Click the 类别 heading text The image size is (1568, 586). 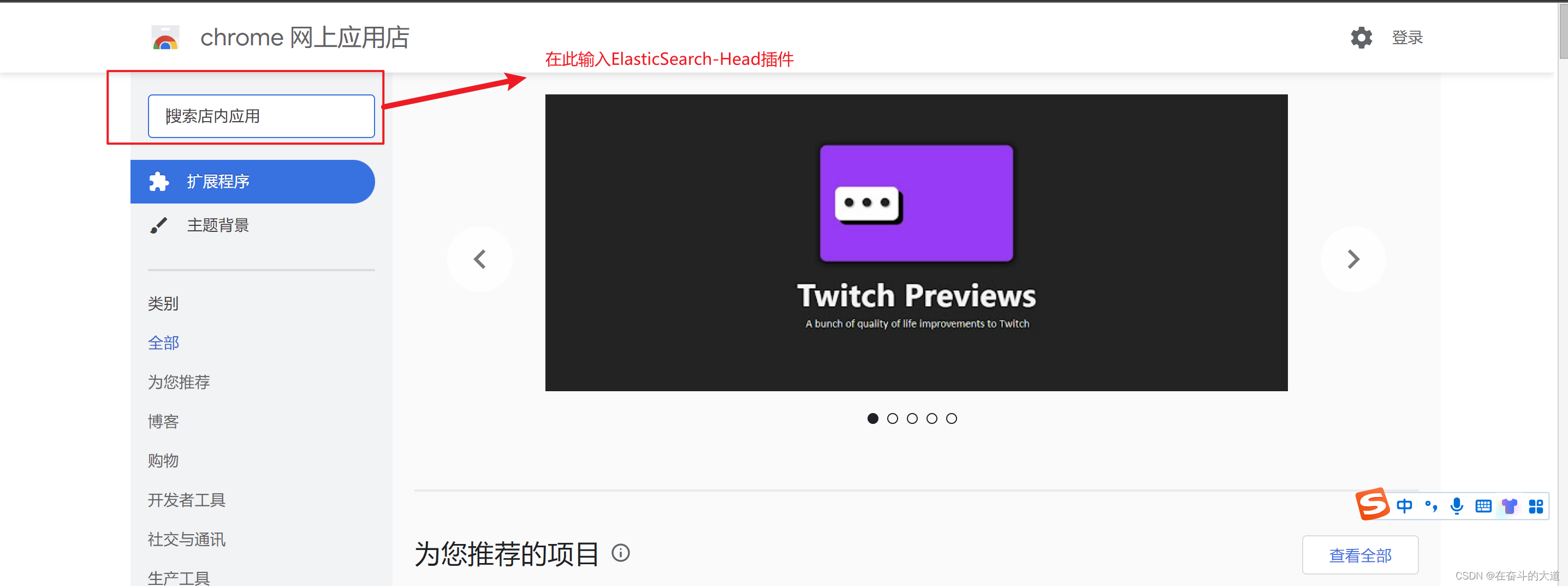[163, 304]
